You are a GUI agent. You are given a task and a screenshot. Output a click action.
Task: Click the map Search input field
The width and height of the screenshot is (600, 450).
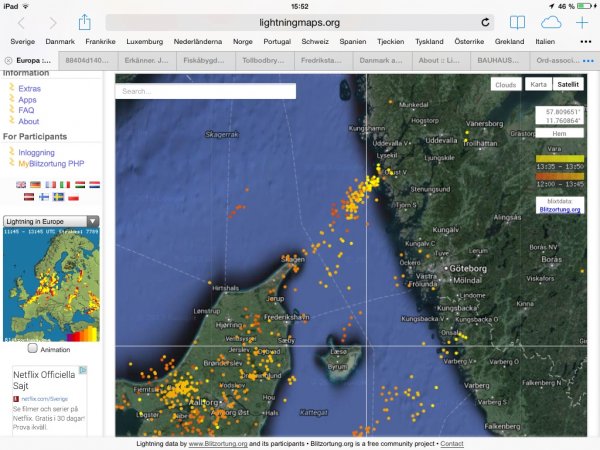point(205,91)
